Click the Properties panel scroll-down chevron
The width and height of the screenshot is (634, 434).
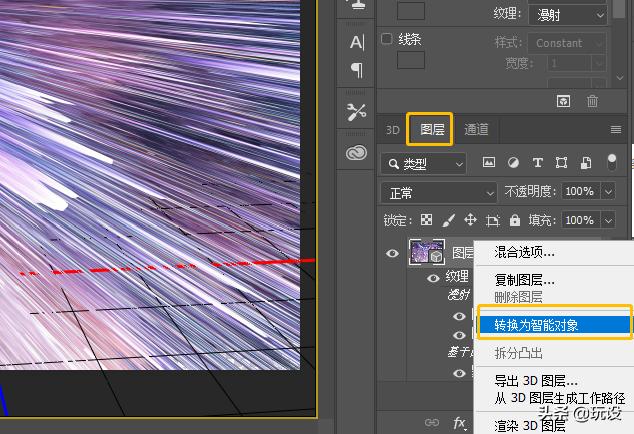click(x=620, y=77)
